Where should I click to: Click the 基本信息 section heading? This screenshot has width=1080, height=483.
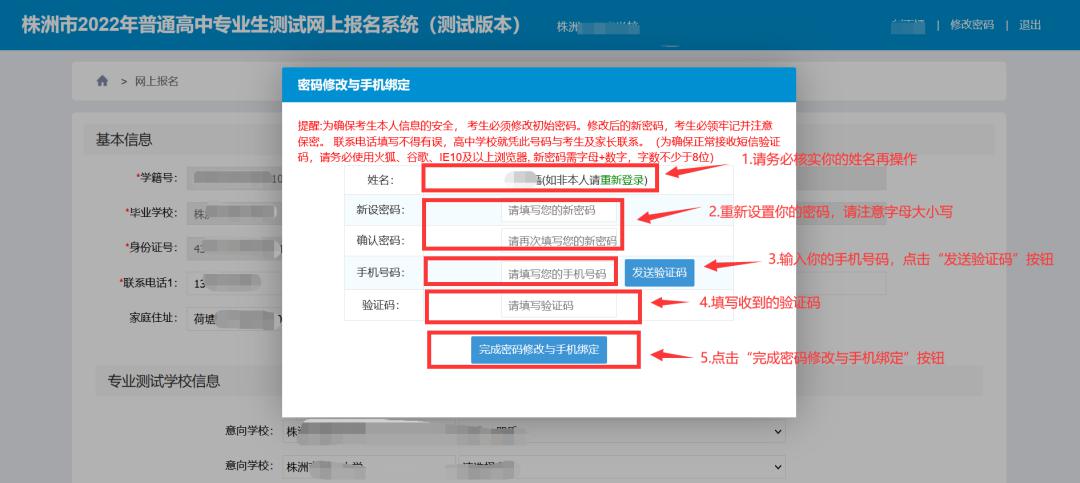click(x=124, y=140)
